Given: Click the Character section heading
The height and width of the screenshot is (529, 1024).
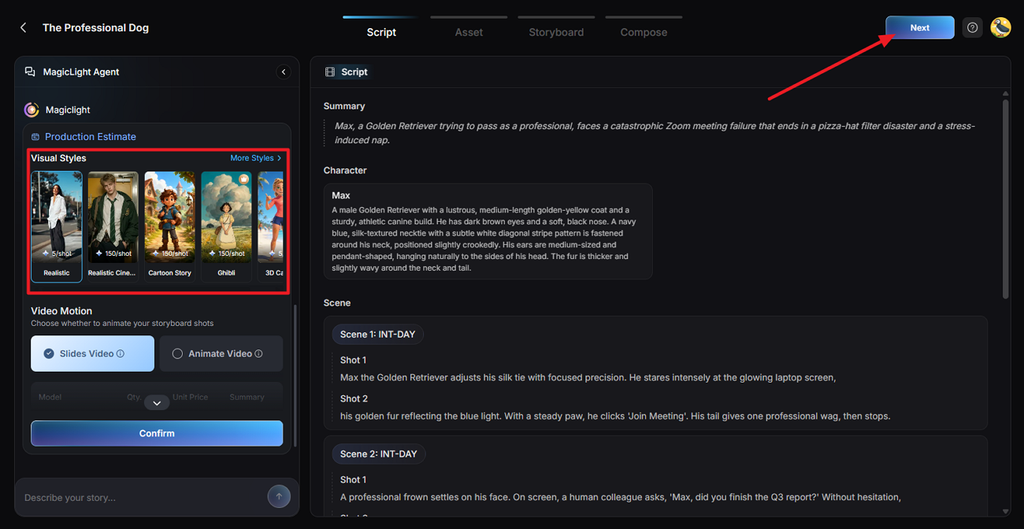Looking at the screenshot, I should (345, 170).
